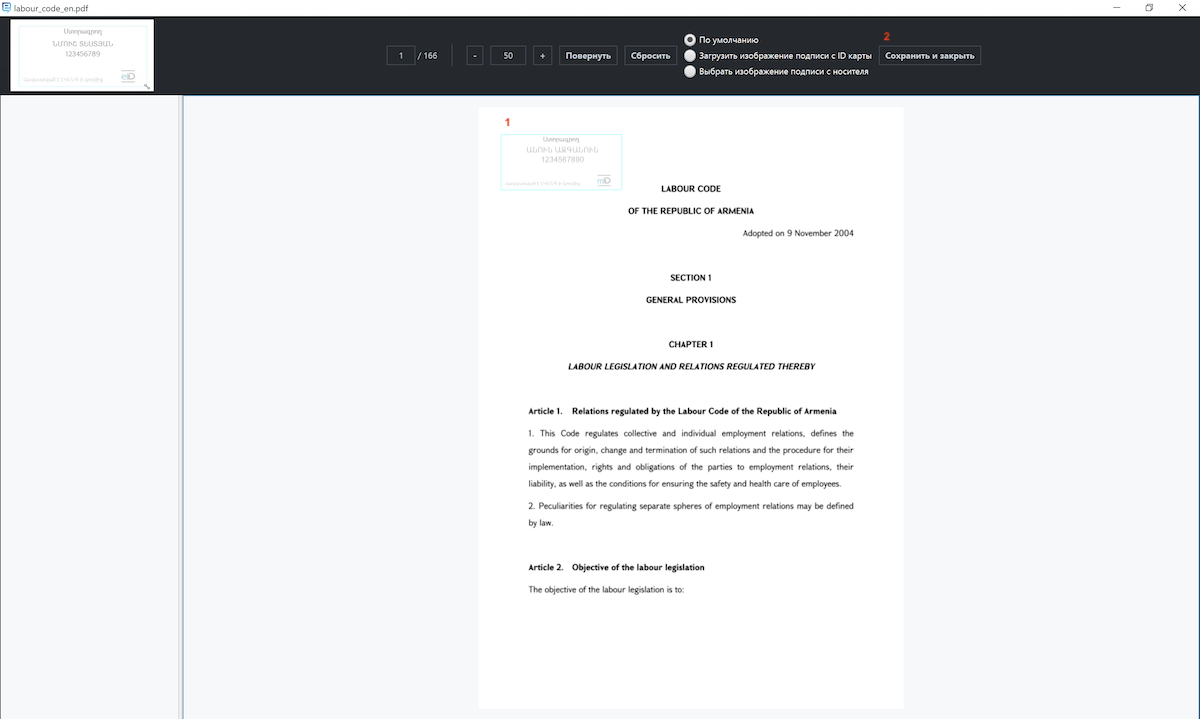1200x719 pixels.
Task: Increase zoom with the plus button
Action: pyautogui.click(x=542, y=56)
